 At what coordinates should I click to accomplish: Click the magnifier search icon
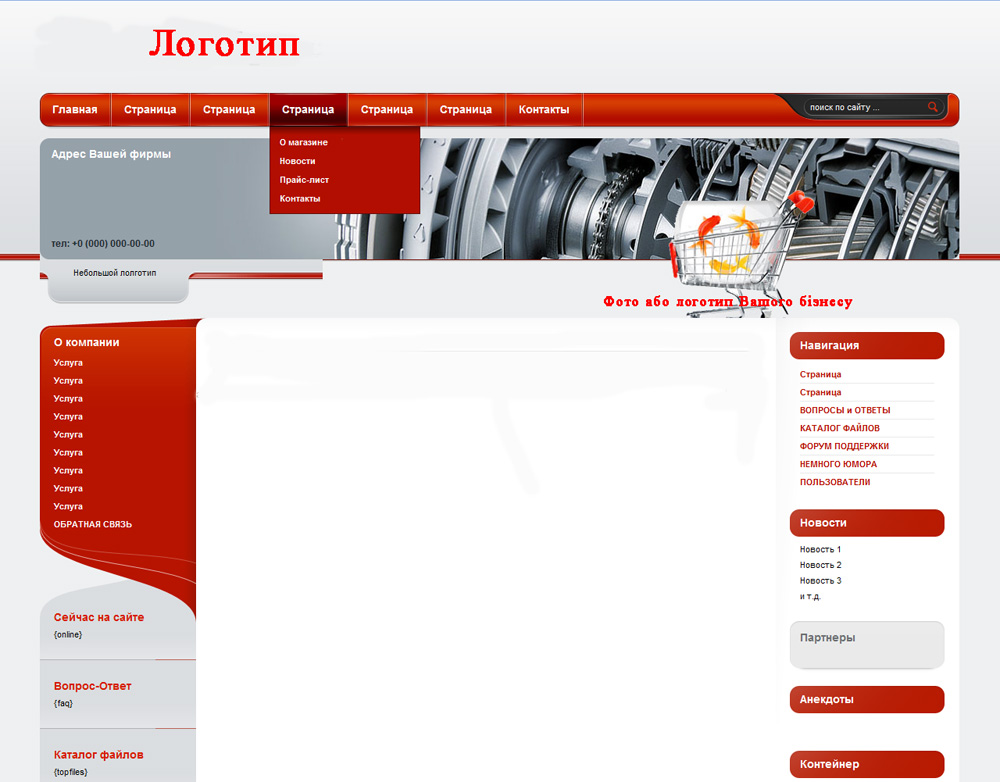click(x=932, y=107)
